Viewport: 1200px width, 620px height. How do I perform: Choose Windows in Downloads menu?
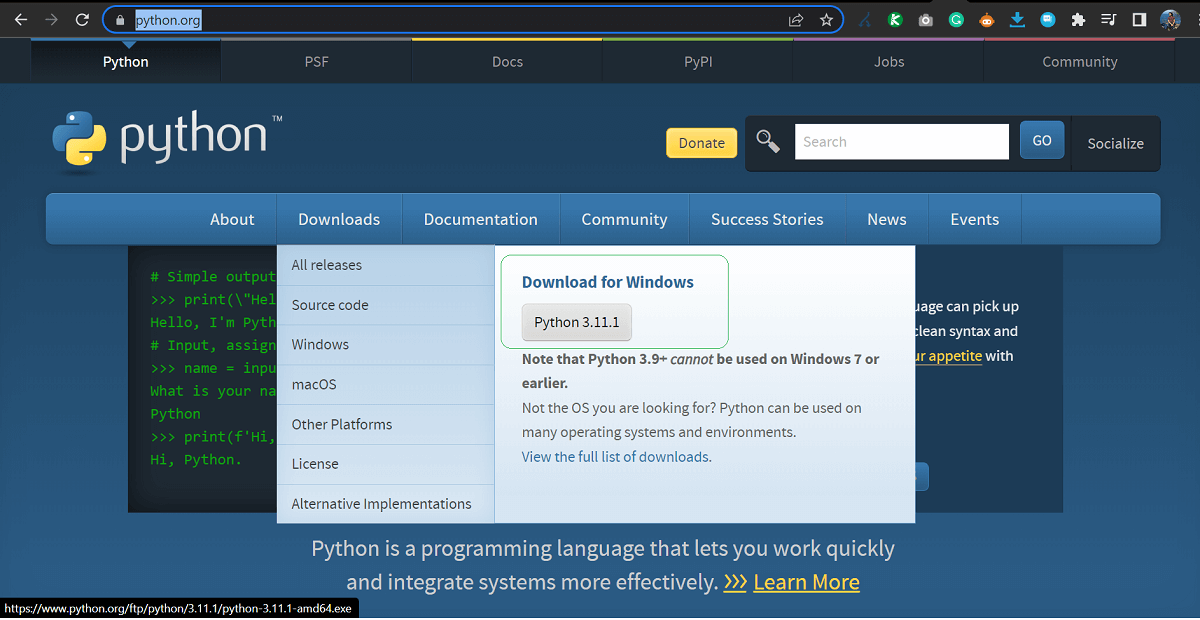[x=386, y=344]
